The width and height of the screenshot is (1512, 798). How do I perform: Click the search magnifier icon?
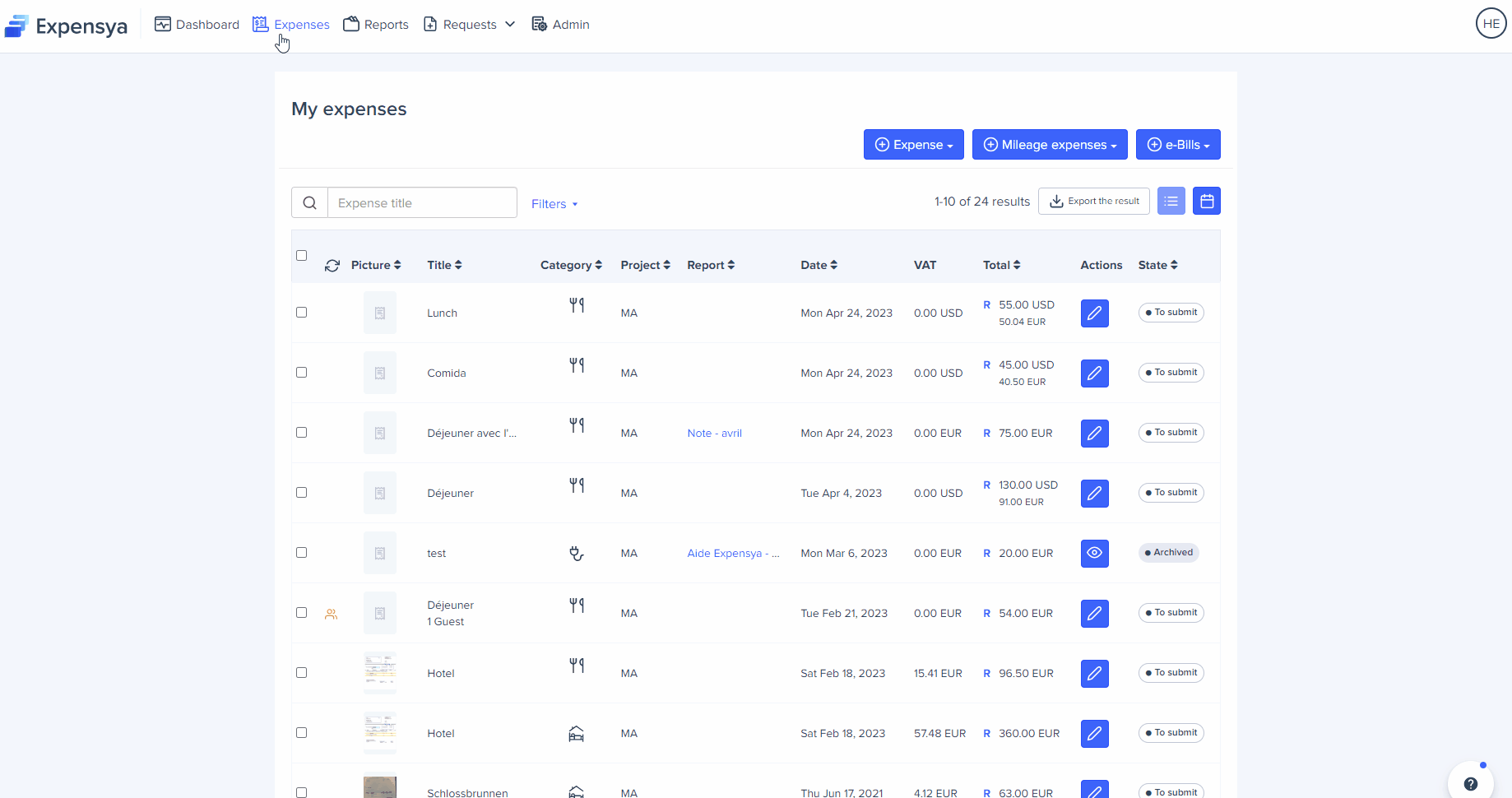(309, 202)
